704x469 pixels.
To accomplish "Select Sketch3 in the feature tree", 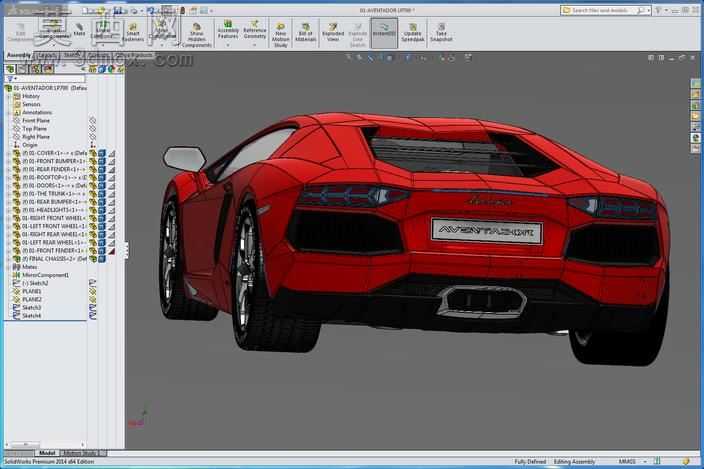I will pyautogui.click(x=31, y=307).
